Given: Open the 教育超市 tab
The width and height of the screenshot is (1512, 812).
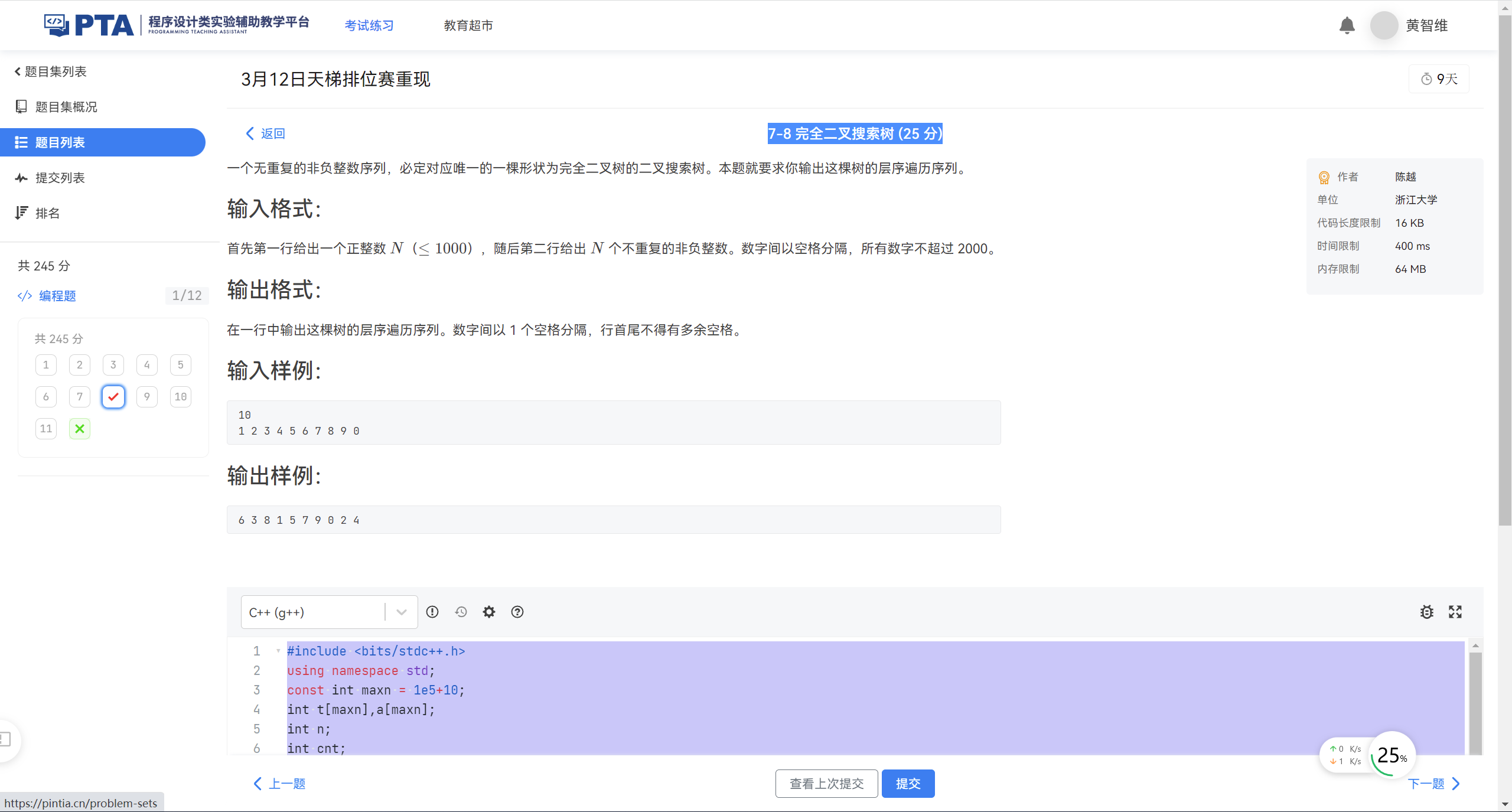Looking at the screenshot, I should (468, 25).
